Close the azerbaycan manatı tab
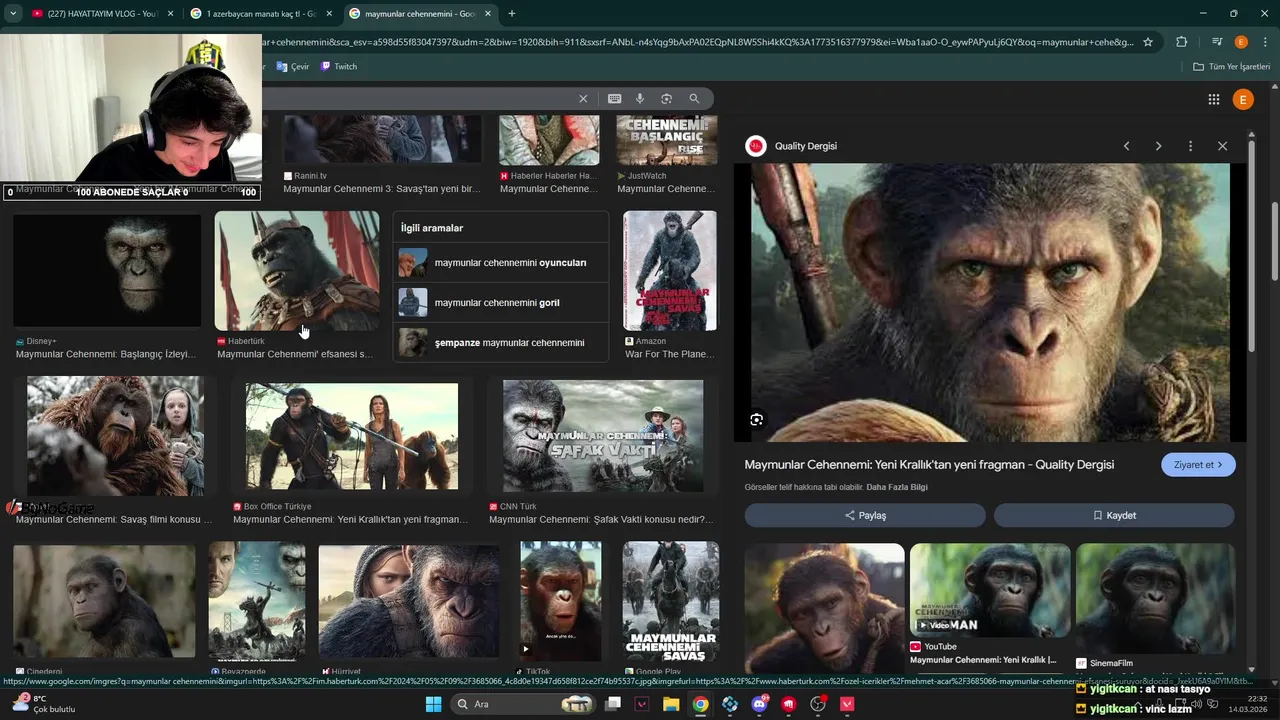 coord(329,14)
